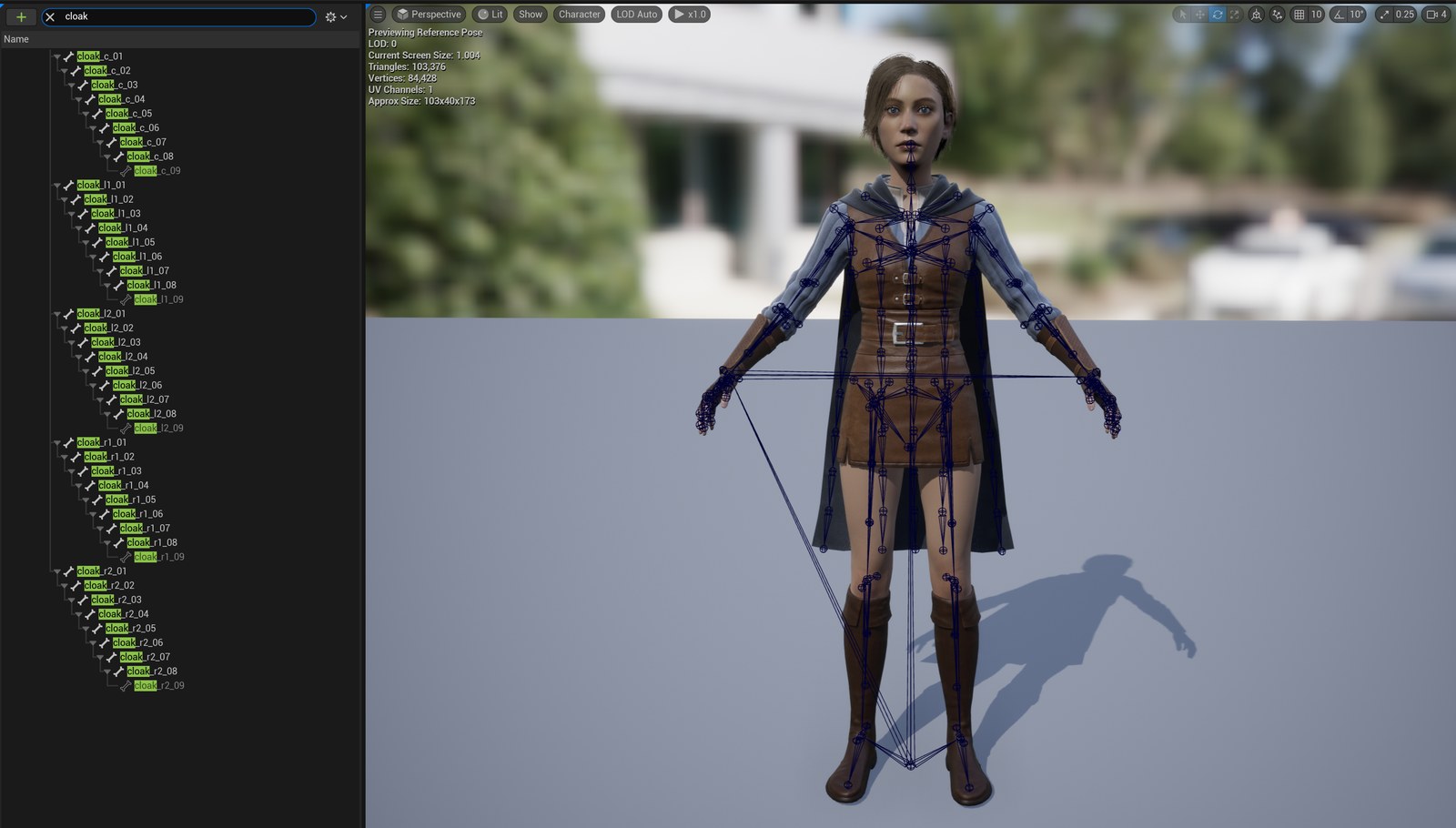1456x828 pixels.
Task: Collapse the cloak_c_01 bone
Action: (56, 56)
